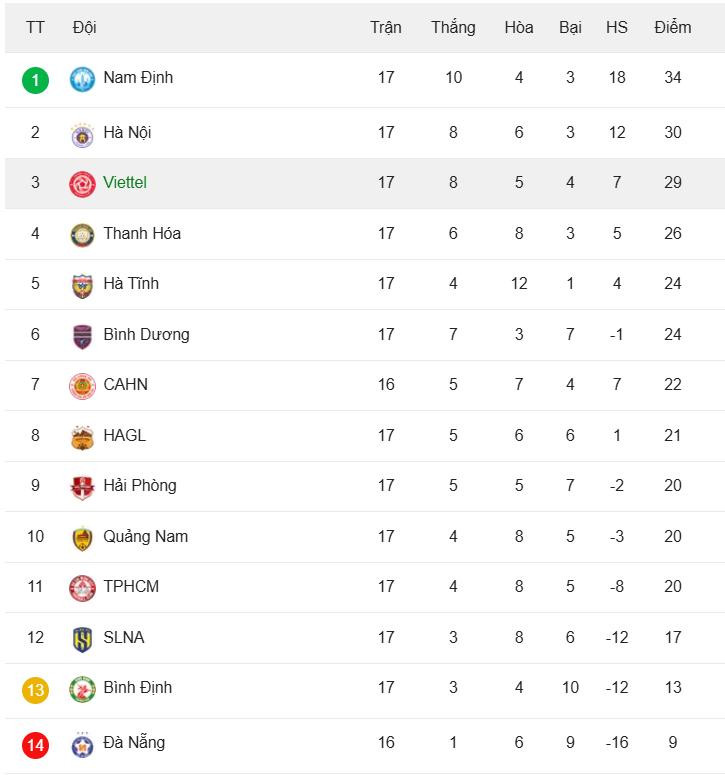Open the Quảng Nam team name

click(x=145, y=536)
